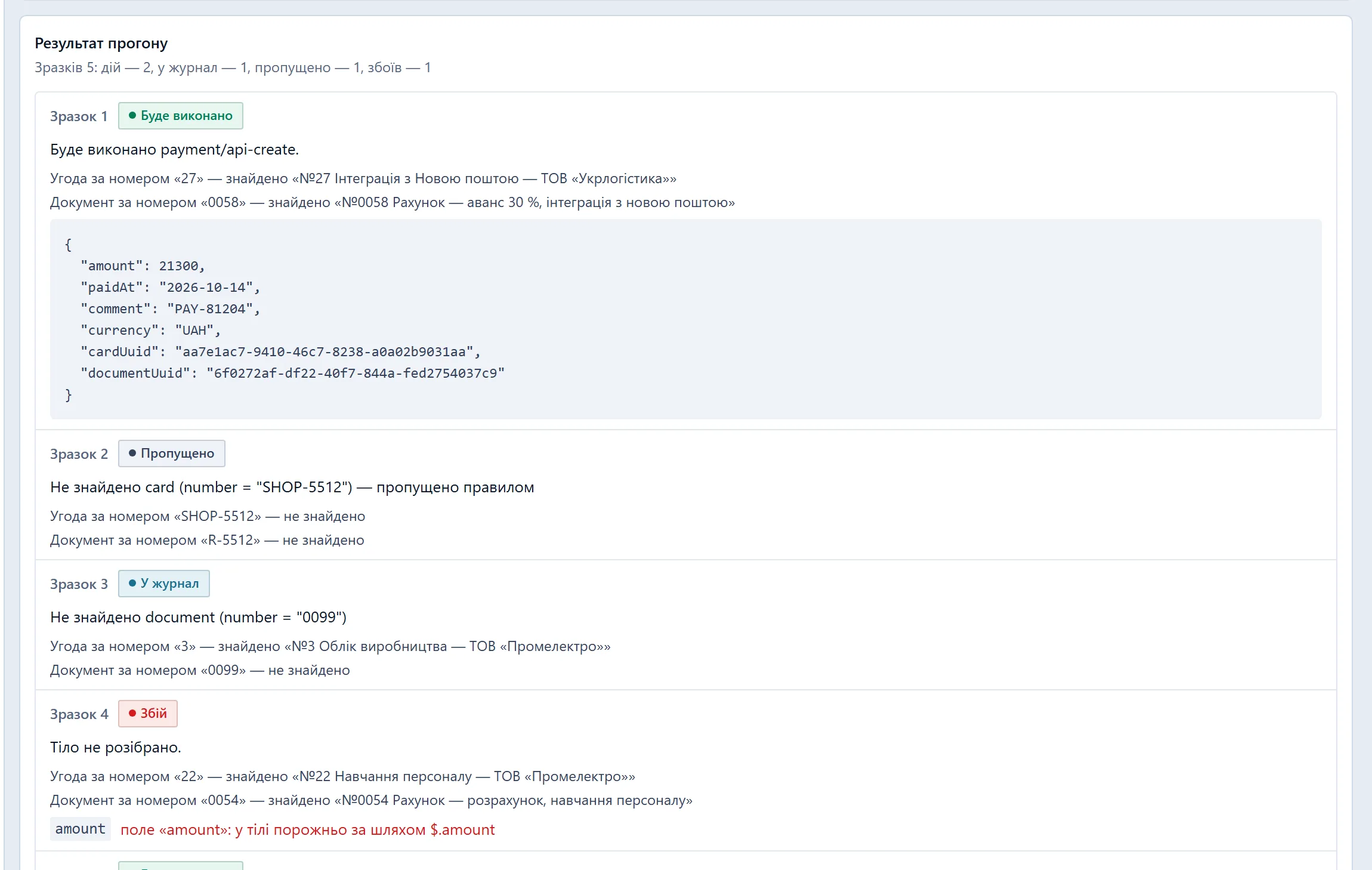Viewport: 1372px width, 870px height.
Task: Click the red 'Збій' status badge
Action: point(148,714)
